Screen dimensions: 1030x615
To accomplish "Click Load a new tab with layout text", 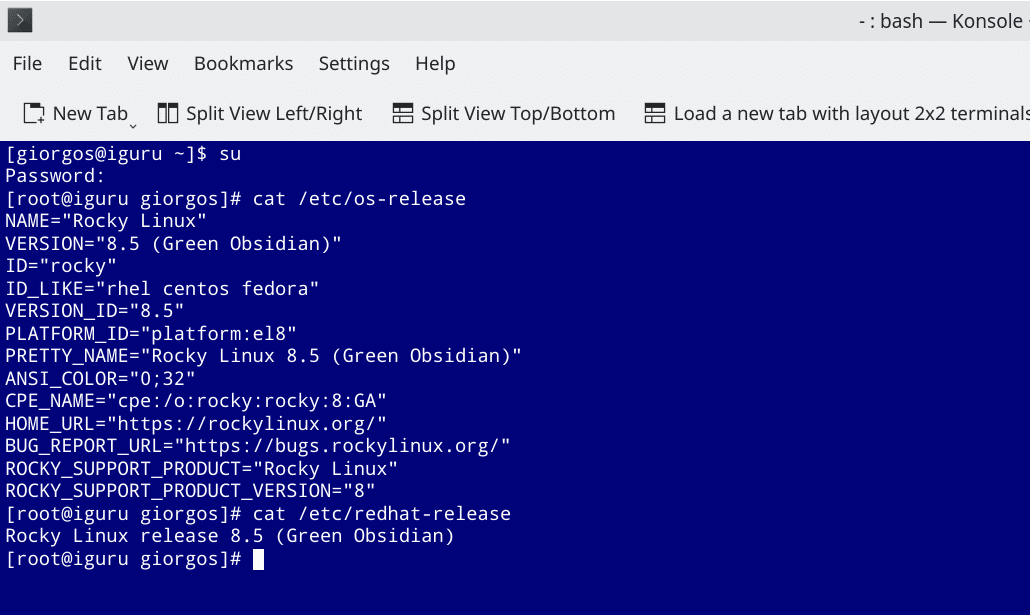I will [851, 114].
